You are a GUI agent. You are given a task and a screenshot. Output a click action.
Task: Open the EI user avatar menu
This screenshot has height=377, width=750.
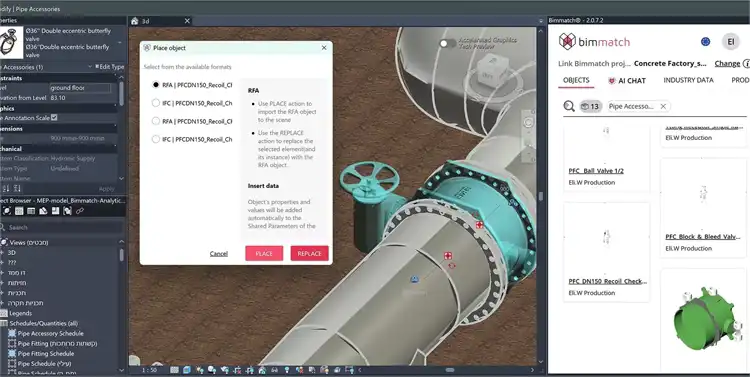coord(730,42)
